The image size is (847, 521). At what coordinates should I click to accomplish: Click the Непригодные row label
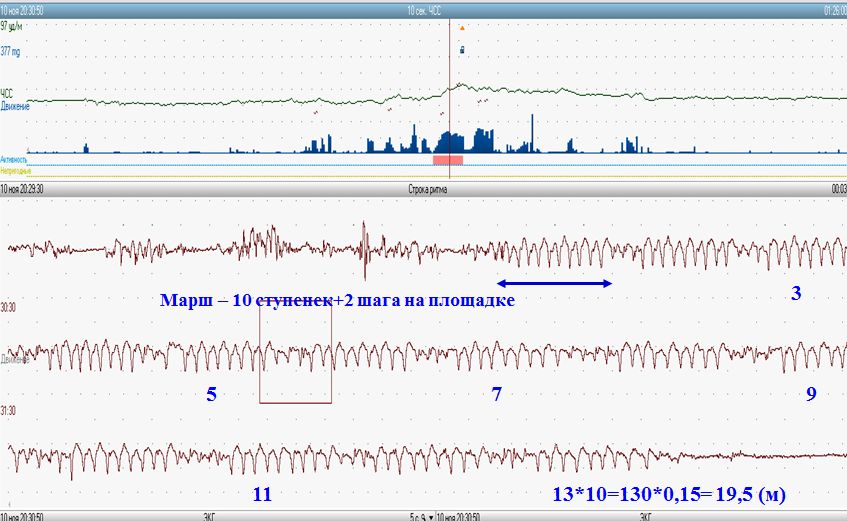pyautogui.click(x=15, y=171)
